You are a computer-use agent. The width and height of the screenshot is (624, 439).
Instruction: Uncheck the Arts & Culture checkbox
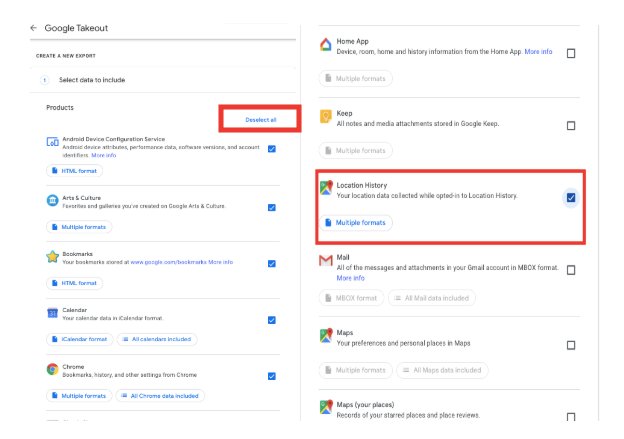coord(272,207)
